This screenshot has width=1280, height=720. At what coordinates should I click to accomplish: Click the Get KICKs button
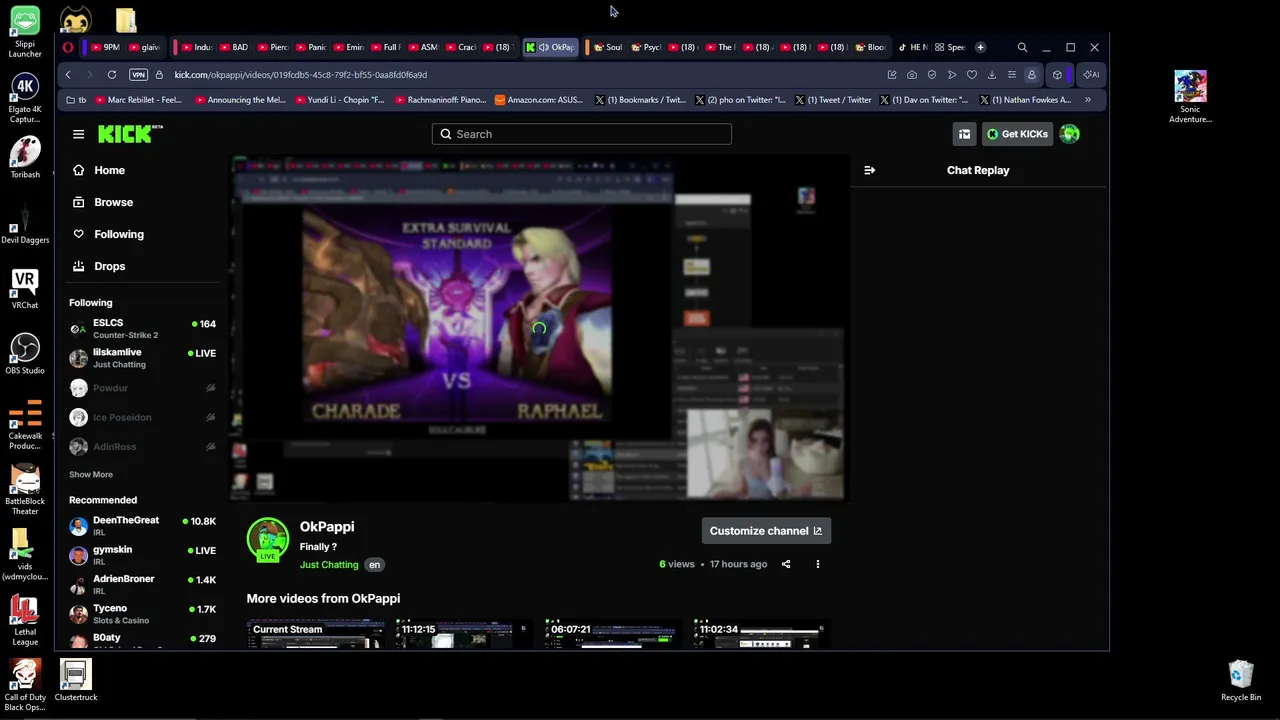pyautogui.click(x=1017, y=134)
